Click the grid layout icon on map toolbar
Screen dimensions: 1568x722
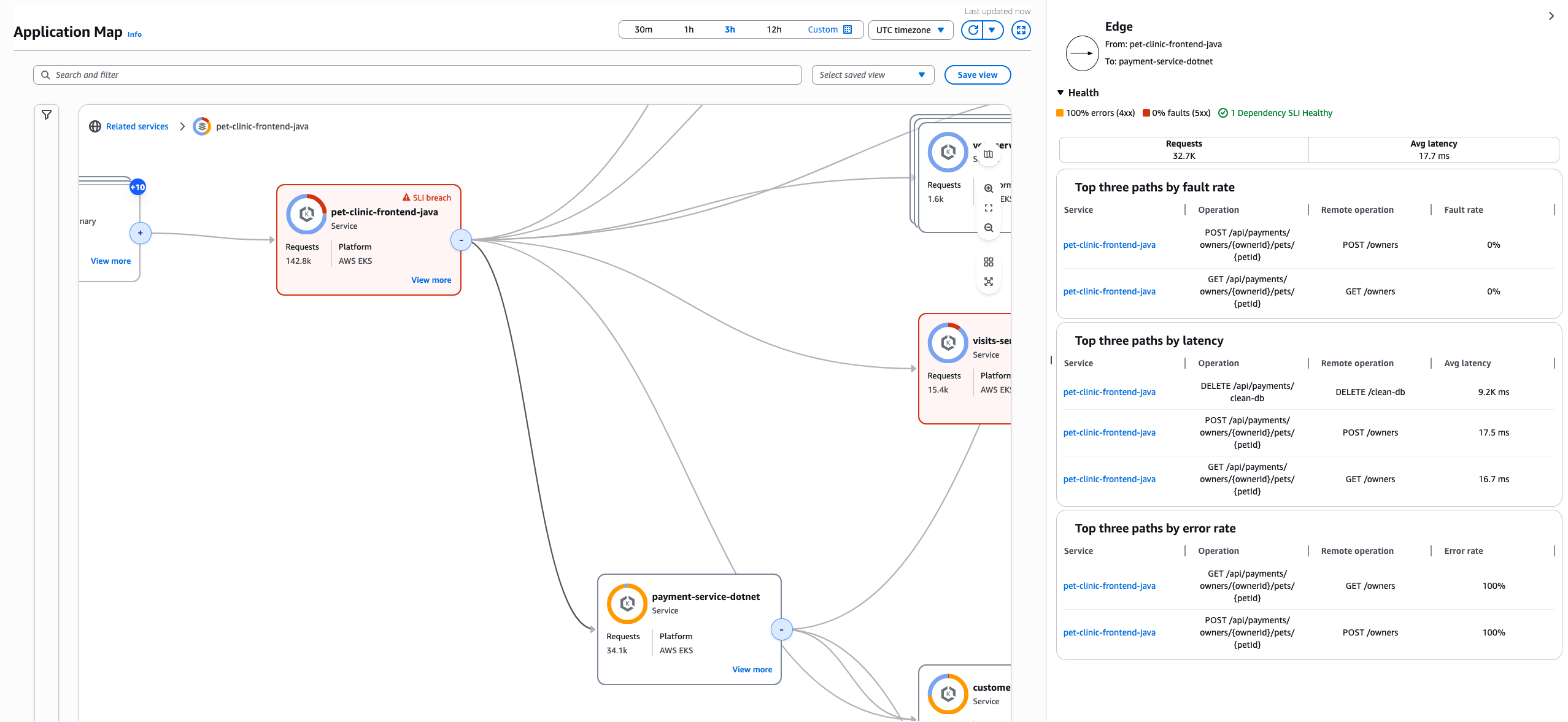(x=989, y=262)
